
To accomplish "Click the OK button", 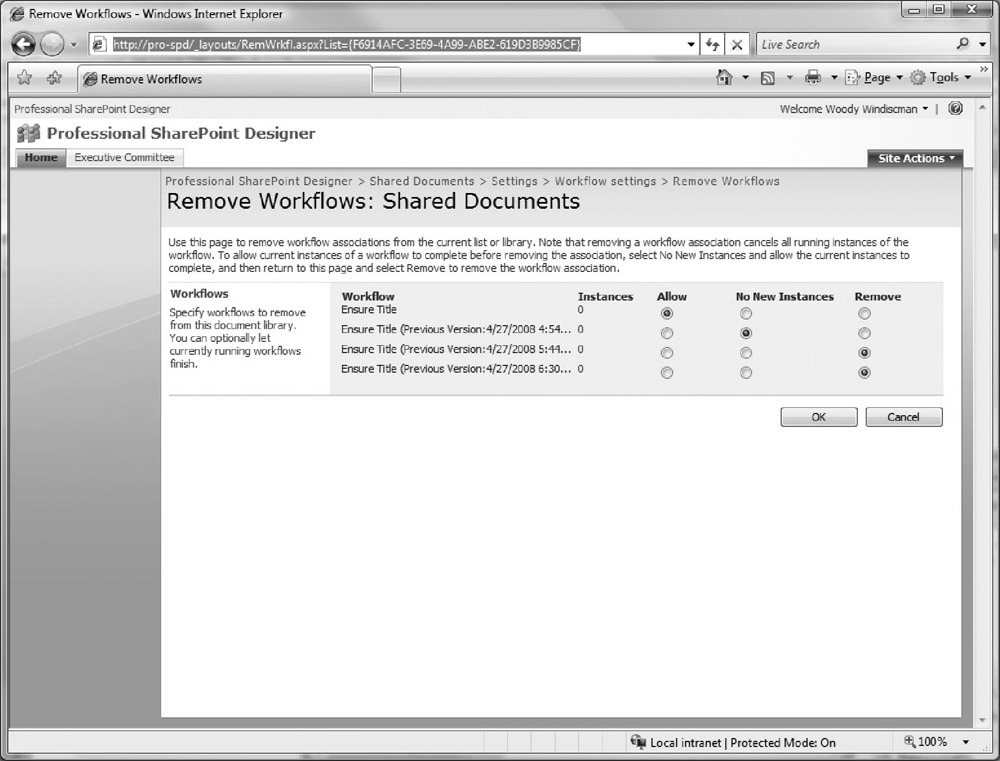I will coord(819,417).
